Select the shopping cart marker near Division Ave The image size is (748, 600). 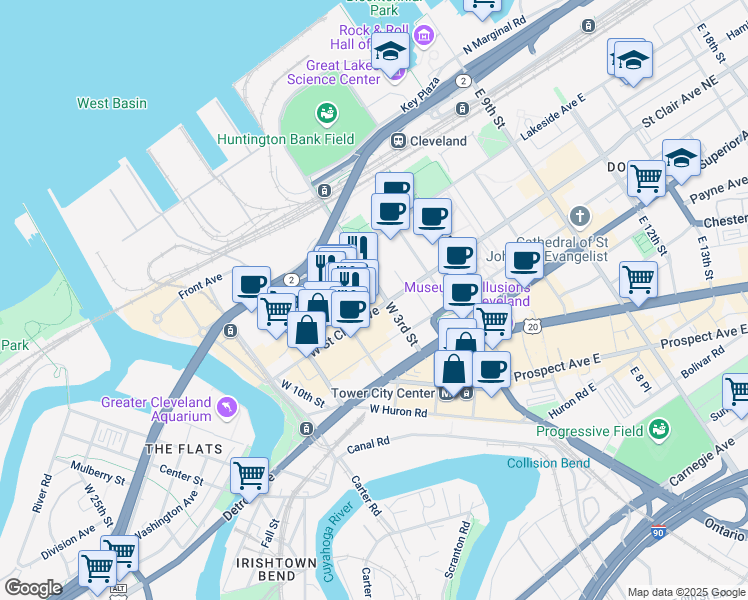[x=97, y=569]
